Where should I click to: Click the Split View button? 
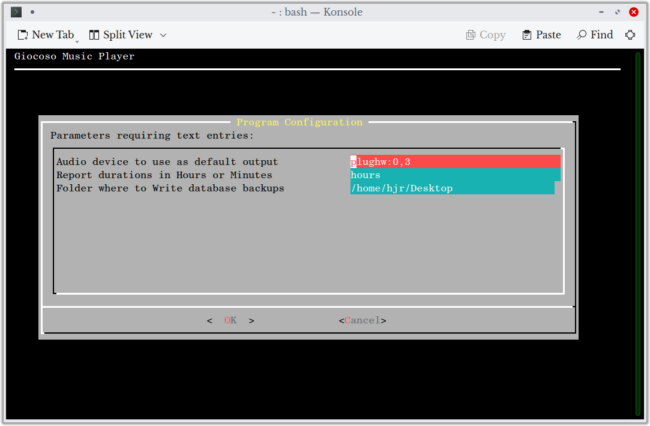pos(121,35)
